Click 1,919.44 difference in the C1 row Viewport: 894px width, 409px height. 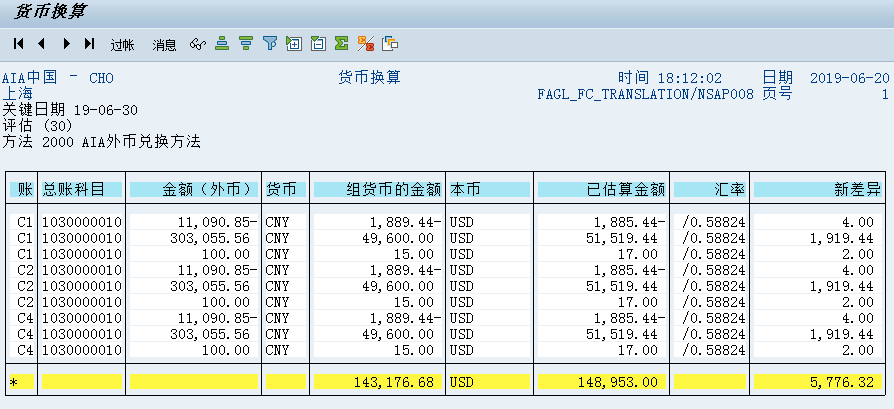click(x=842, y=238)
